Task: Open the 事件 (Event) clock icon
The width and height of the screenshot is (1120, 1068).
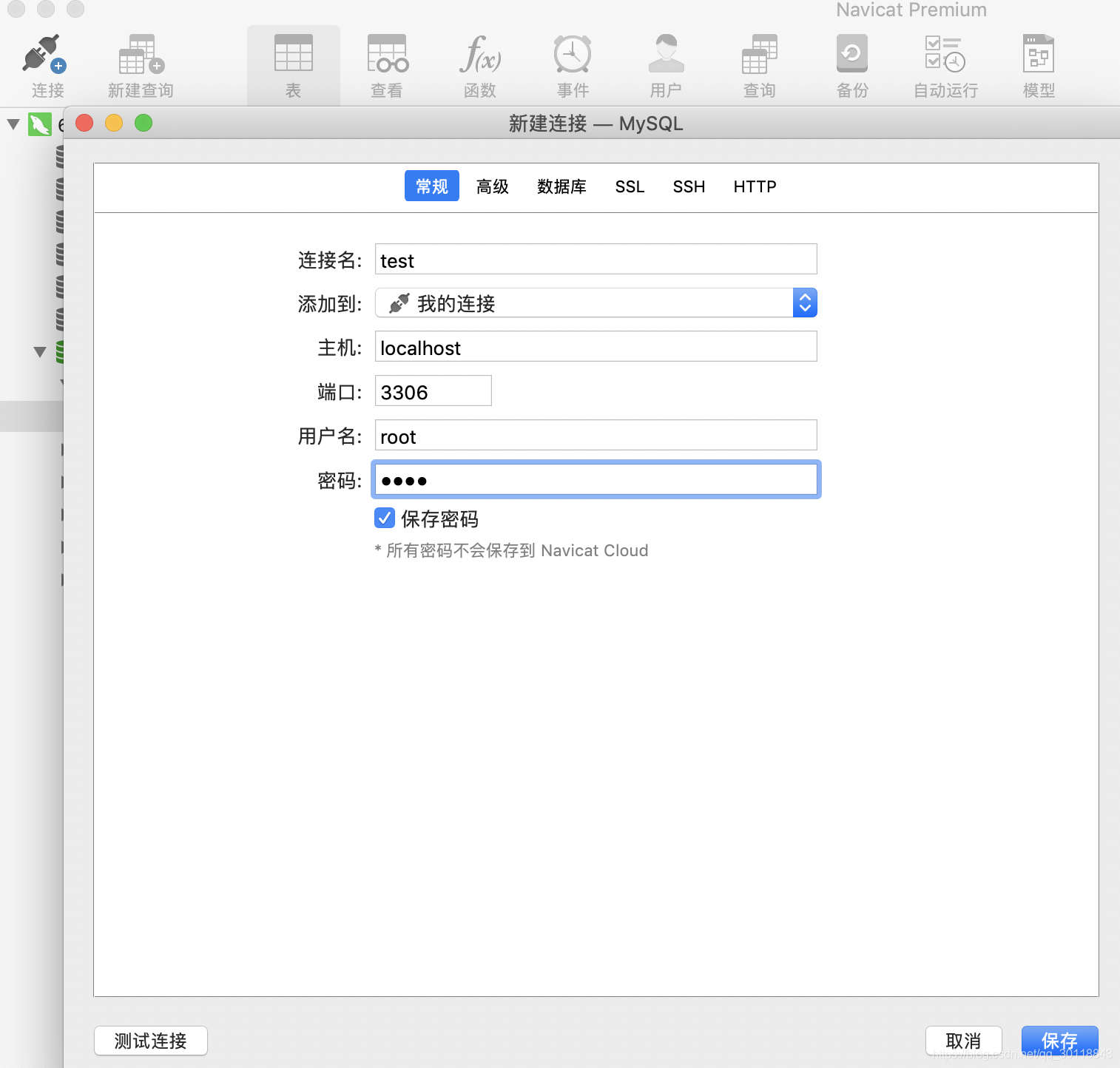Action: (573, 53)
